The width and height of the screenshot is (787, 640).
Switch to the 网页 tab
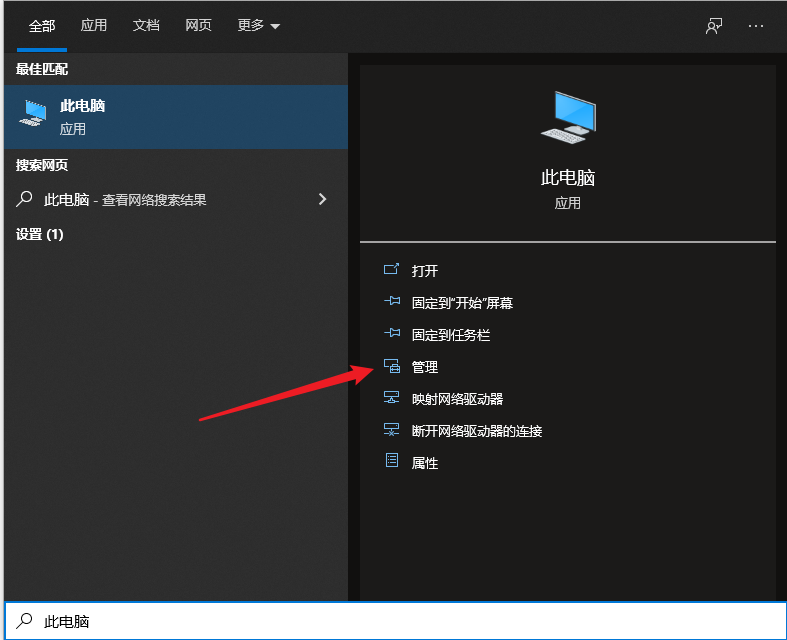click(198, 25)
